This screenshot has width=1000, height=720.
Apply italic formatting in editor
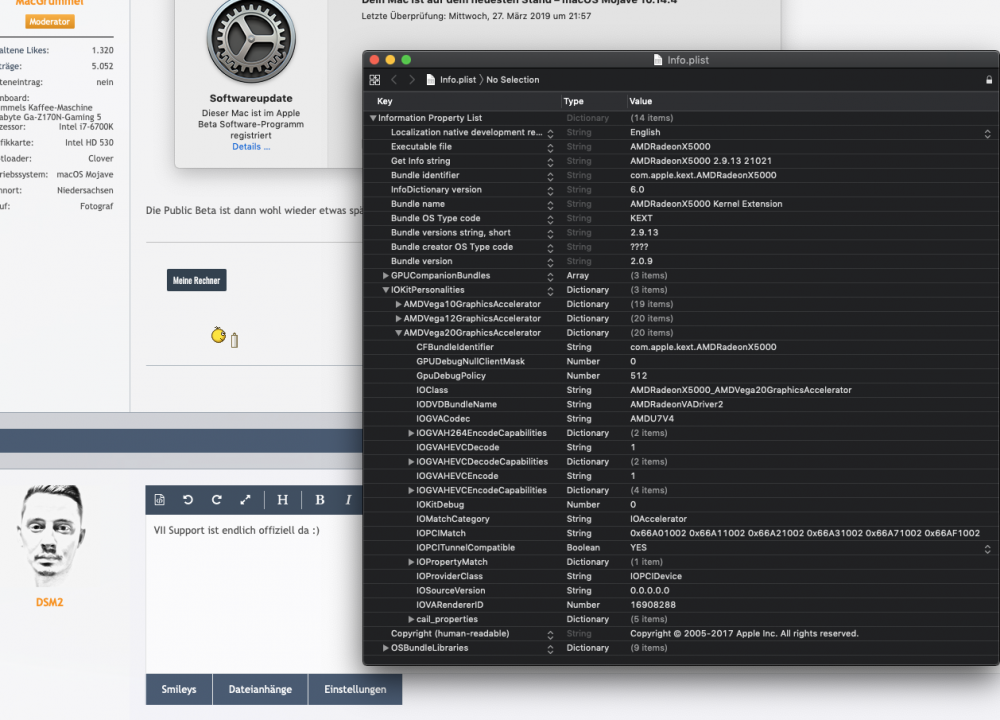click(x=348, y=500)
